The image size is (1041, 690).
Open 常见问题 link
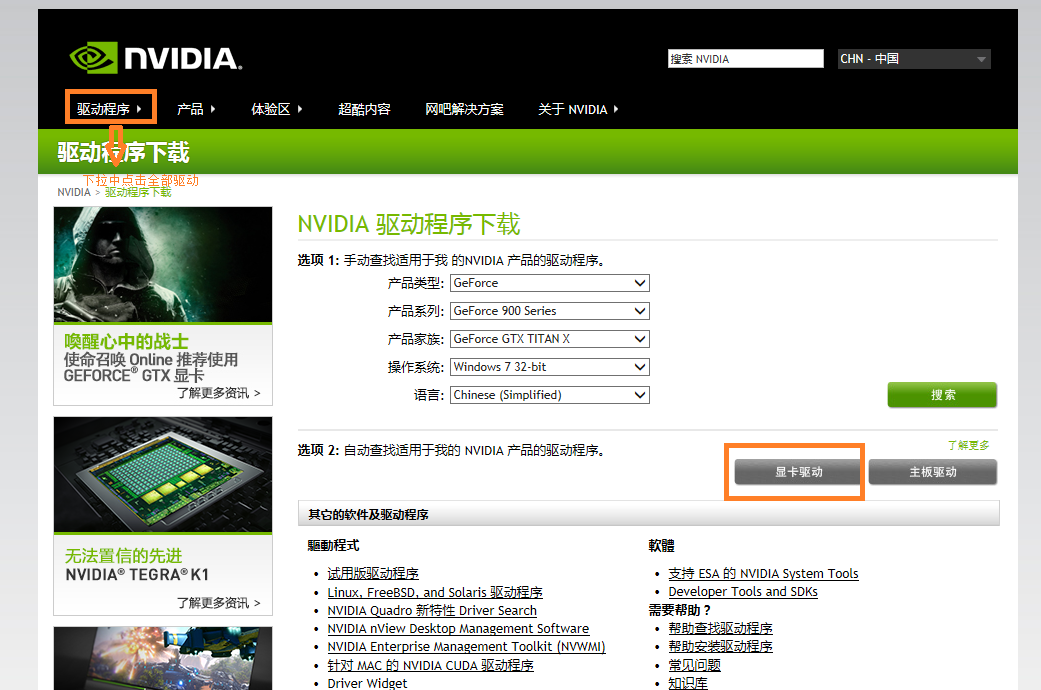pyautogui.click(x=694, y=665)
